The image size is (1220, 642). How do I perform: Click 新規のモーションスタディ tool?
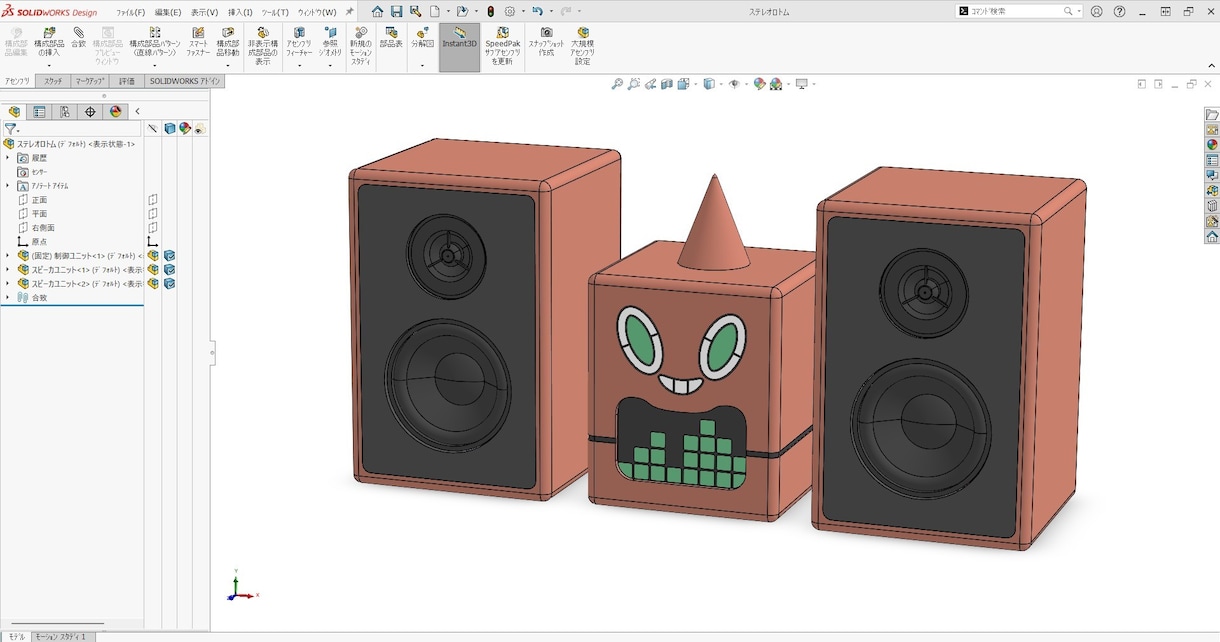[360, 46]
